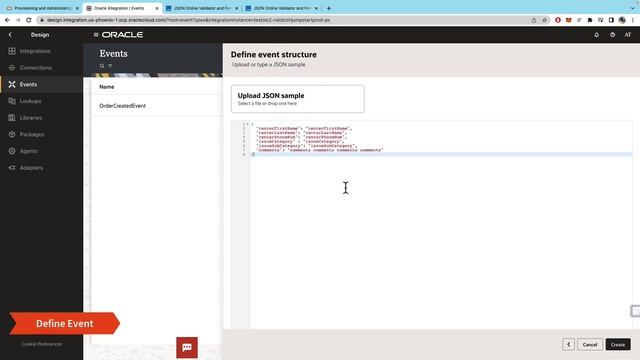Go back with the browser back arrow
Screen dimensions: 640x360
(7, 20)
